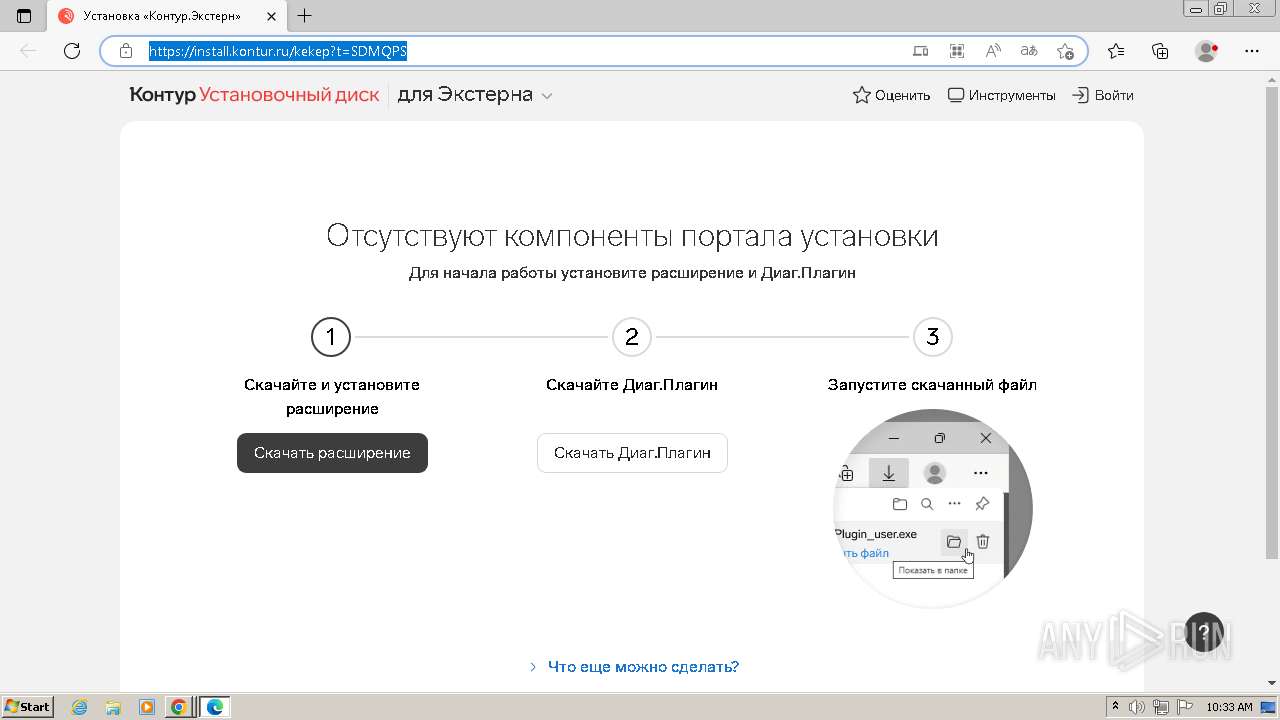Image resolution: width=1280 pixels, height=720 pixels.
Task: Click the volume speaker tray icon
Action: (1138, 707)
